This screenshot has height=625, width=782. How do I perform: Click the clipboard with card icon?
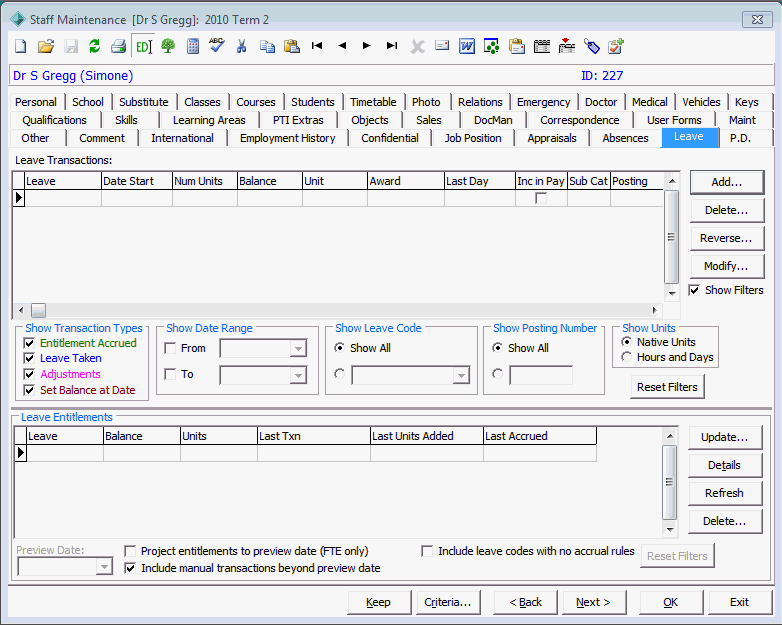click(517, 46)
